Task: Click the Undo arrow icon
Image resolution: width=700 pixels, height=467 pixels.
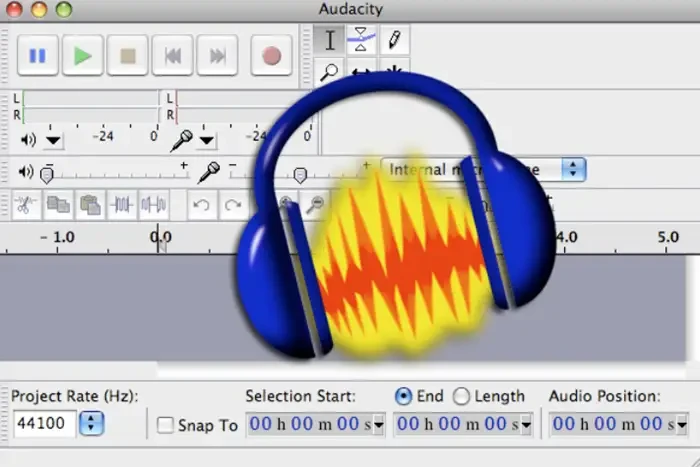Action: (x=201, y=205)
